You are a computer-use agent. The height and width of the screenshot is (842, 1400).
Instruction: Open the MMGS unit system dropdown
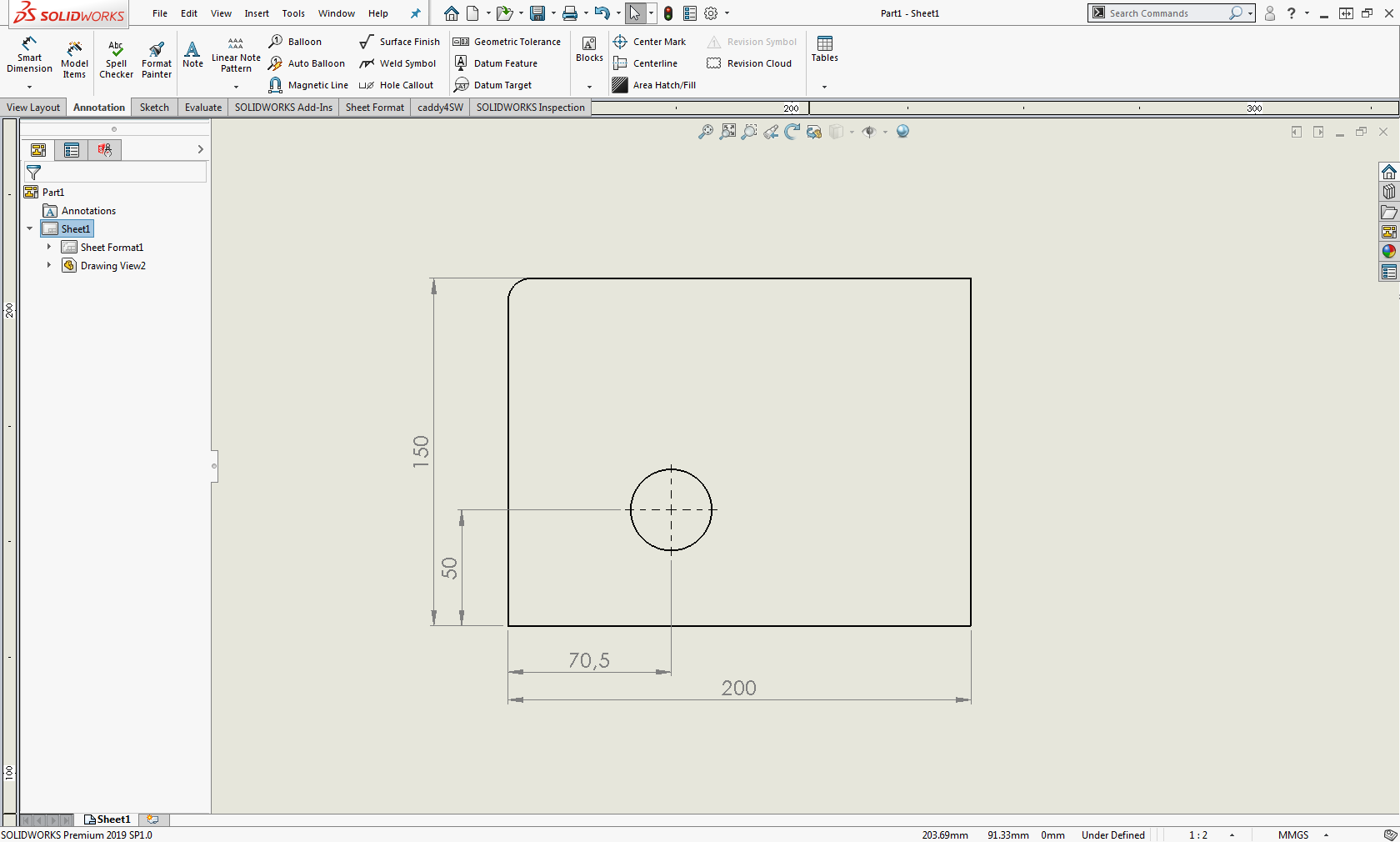1326,834
